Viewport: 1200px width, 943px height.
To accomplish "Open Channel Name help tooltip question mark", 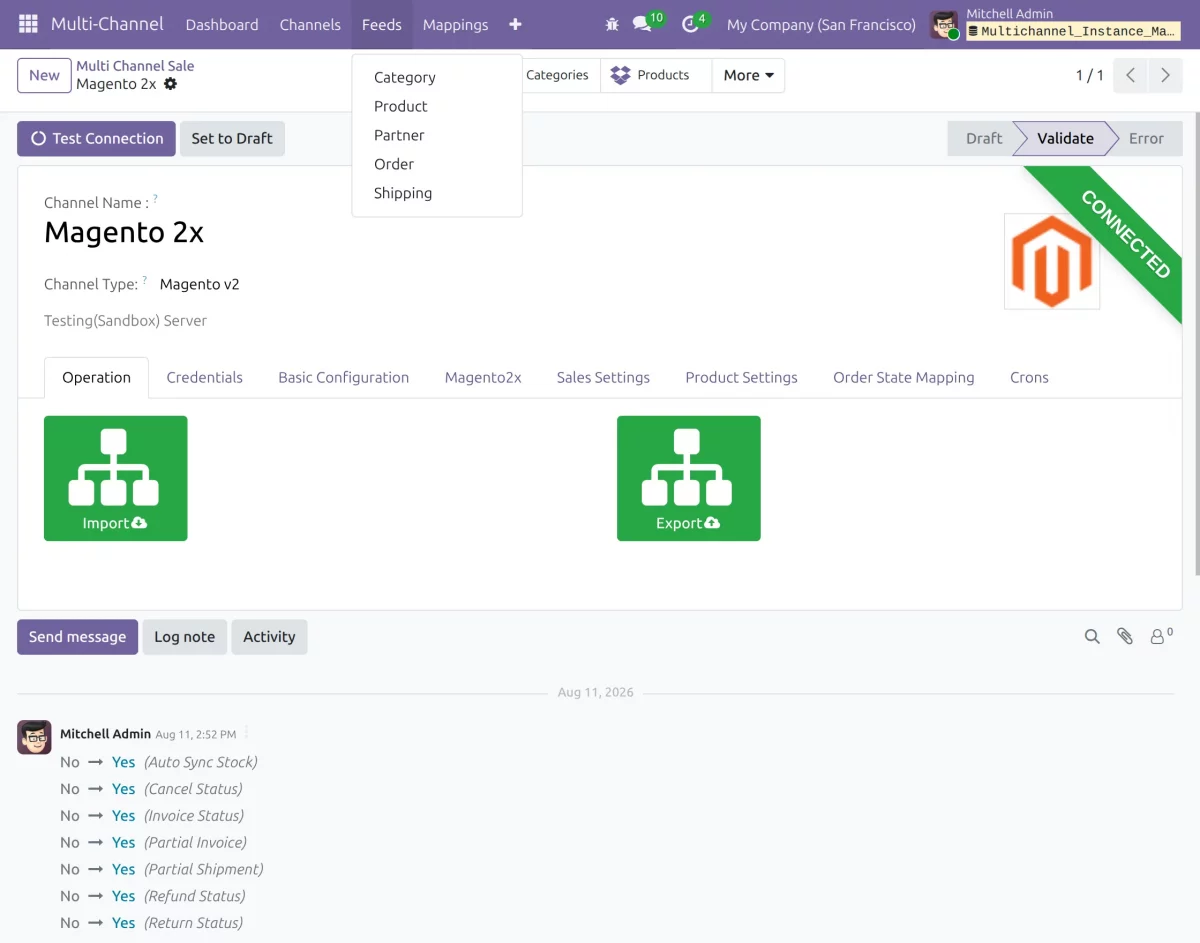I will click(155, 199).
